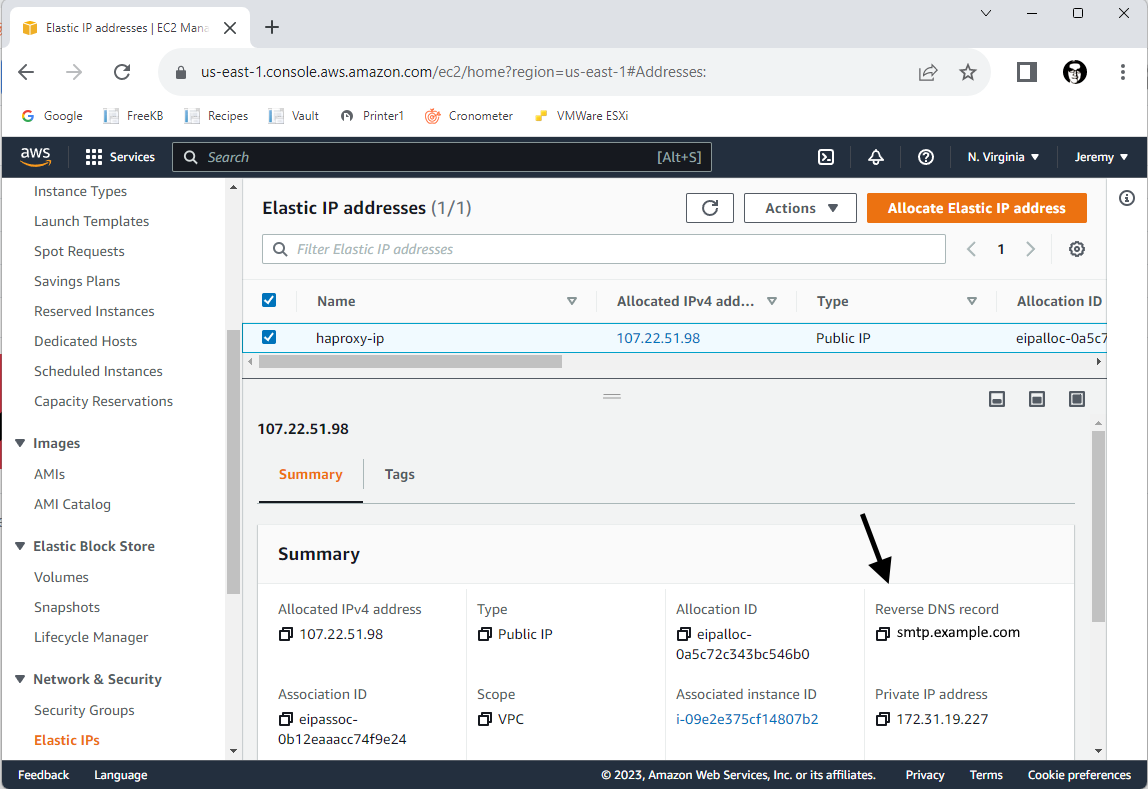Click Allocate Elastic IP address button
1148x789 pixels.
tap(977, 208)
